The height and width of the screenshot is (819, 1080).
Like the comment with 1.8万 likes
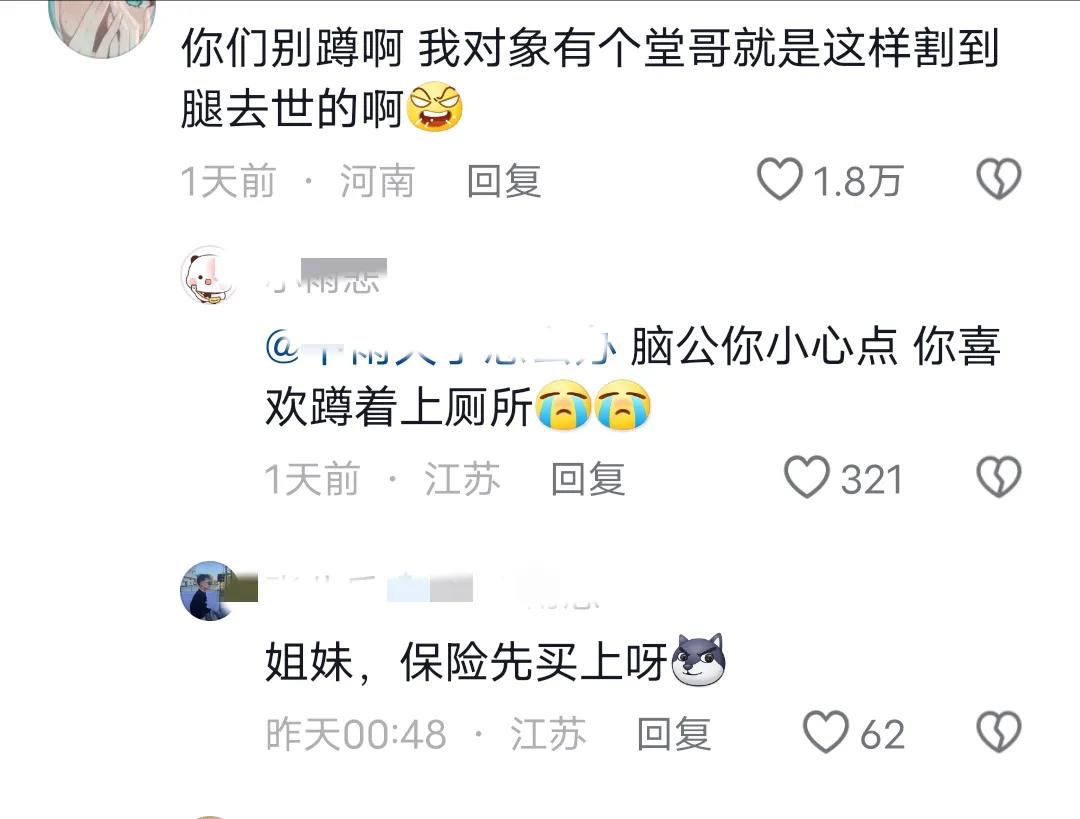click(780, 180)
